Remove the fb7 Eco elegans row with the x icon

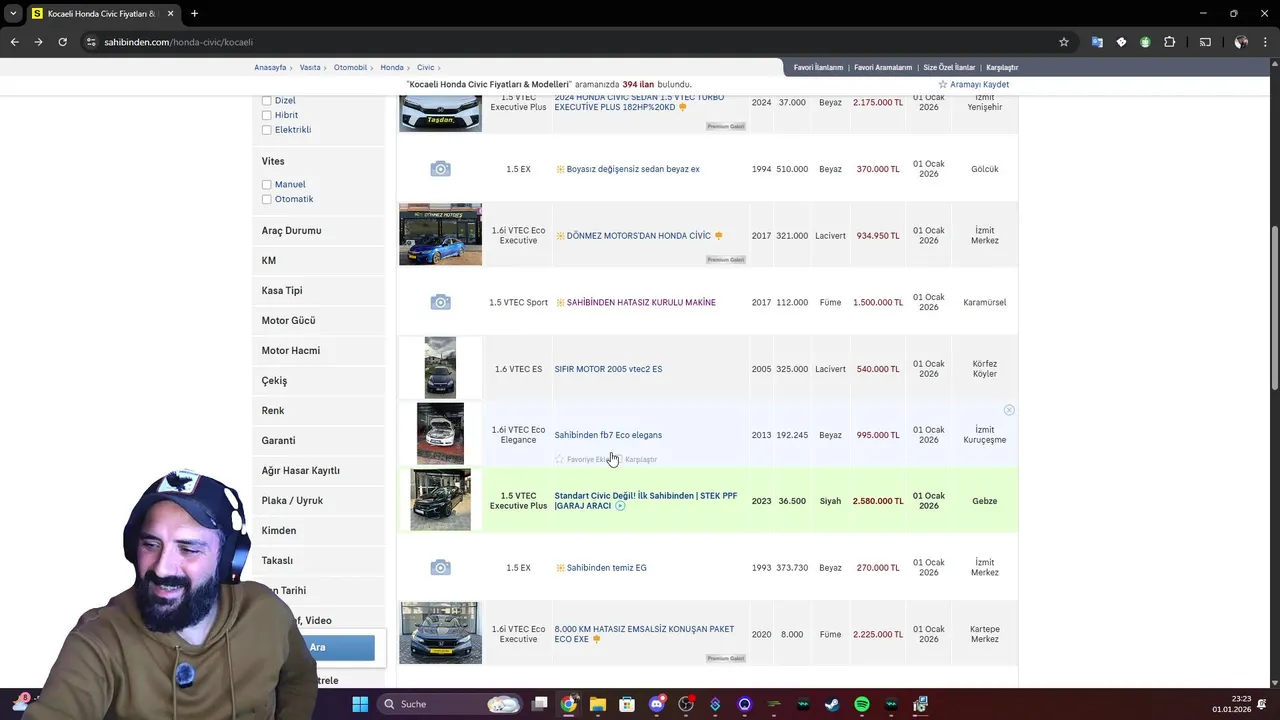pos(1009,410)
